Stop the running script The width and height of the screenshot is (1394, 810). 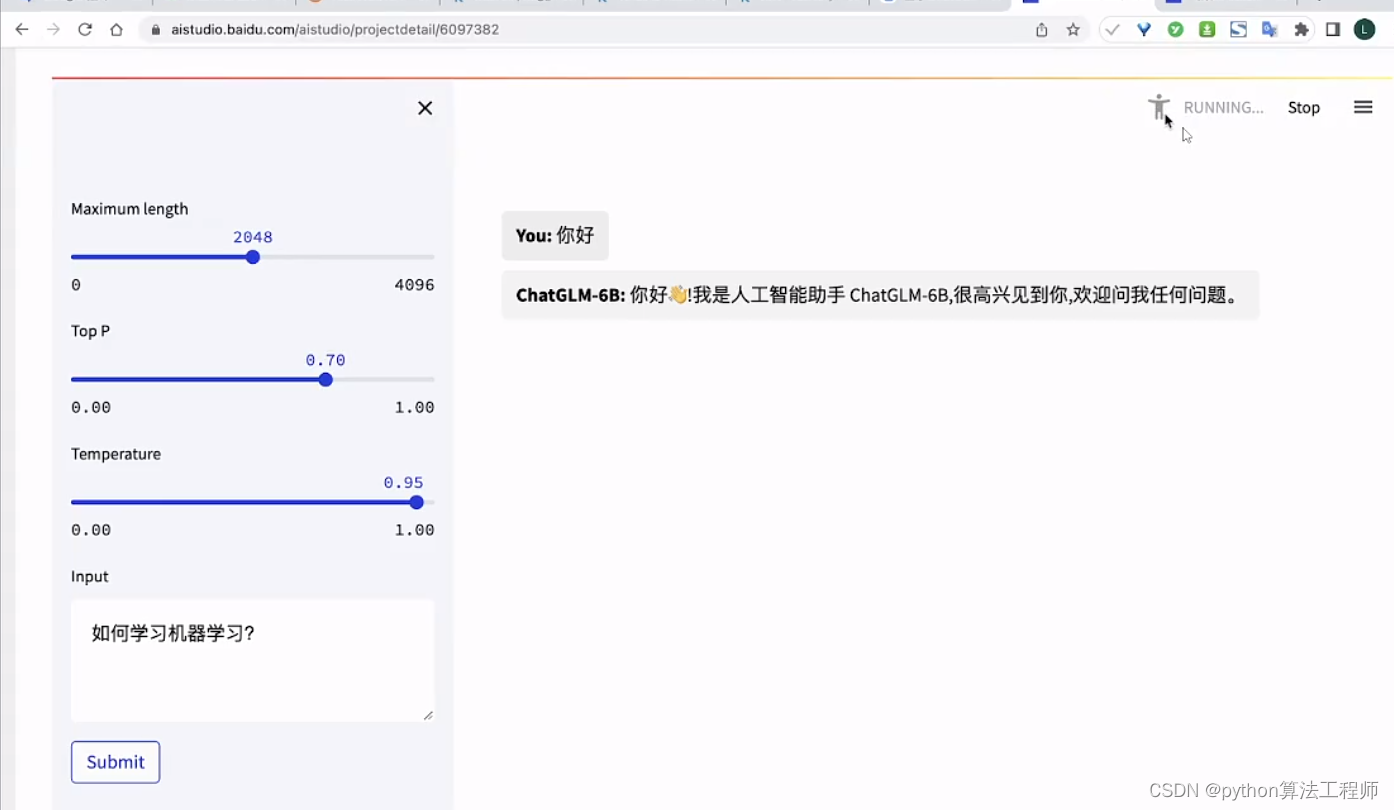pyautogui.click(x=1303, y=108)
